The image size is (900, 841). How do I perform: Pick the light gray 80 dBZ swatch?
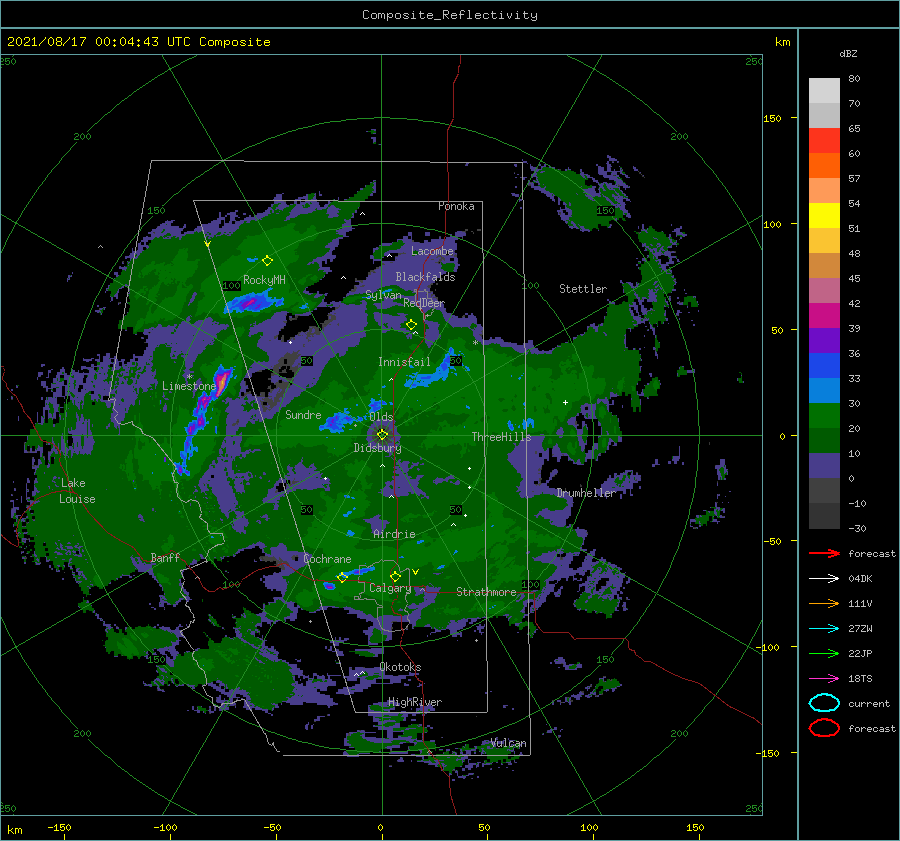(824, 91)
